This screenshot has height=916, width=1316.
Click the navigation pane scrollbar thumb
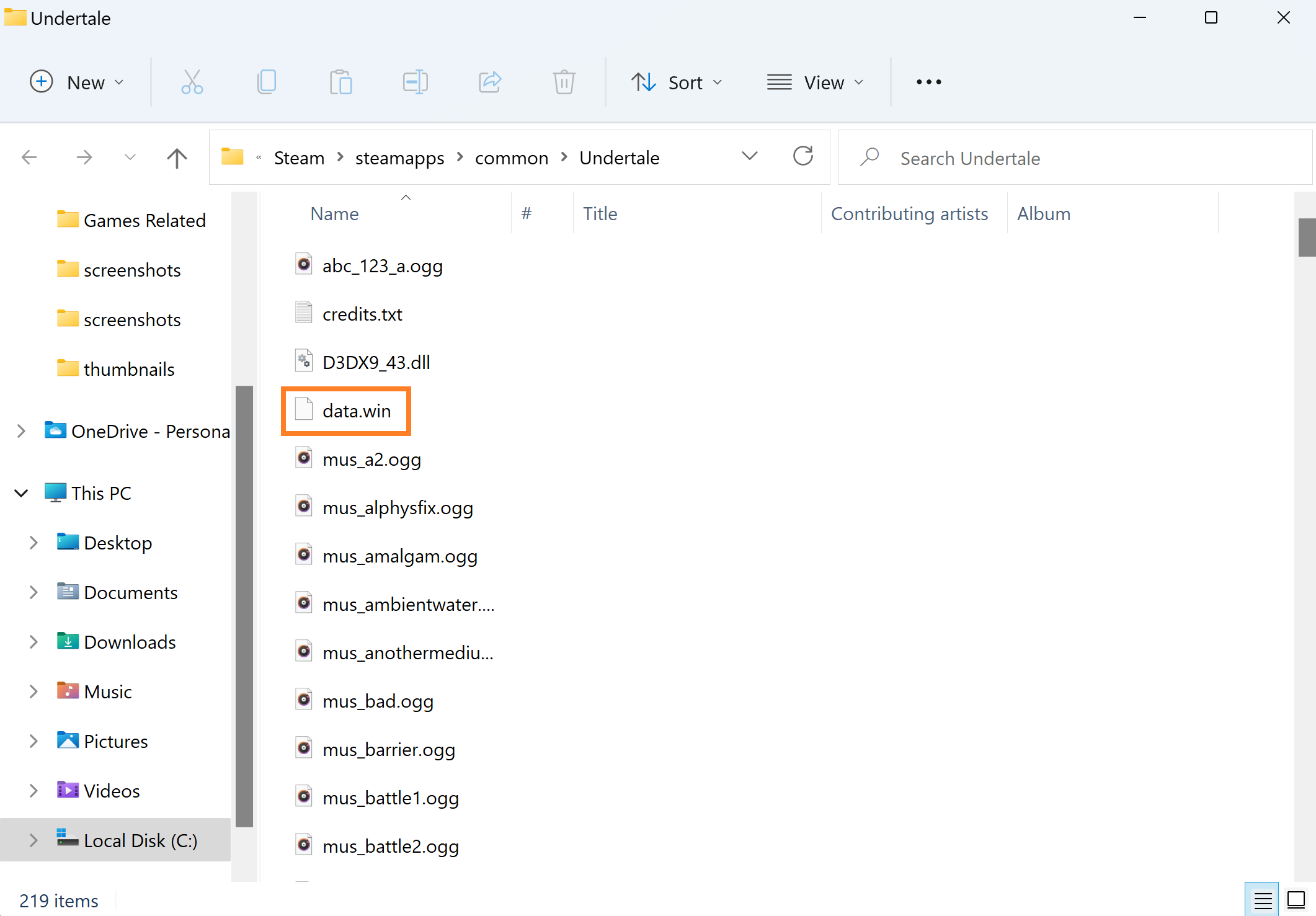click(x=244, y=607)
